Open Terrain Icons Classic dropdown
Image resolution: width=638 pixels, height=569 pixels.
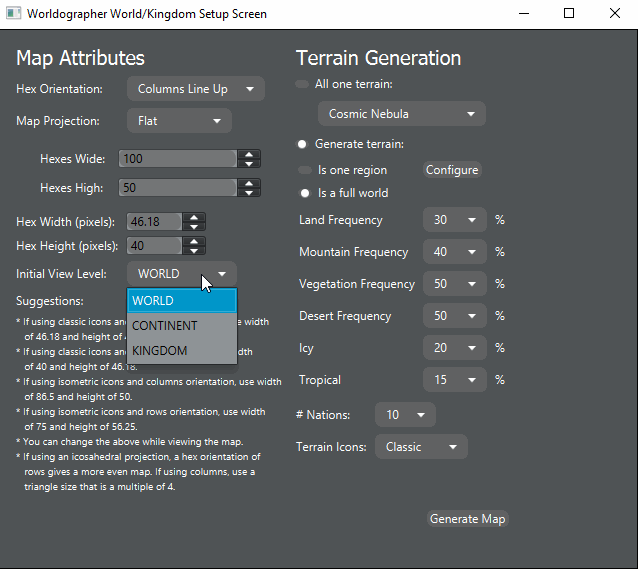pos(421,447)
